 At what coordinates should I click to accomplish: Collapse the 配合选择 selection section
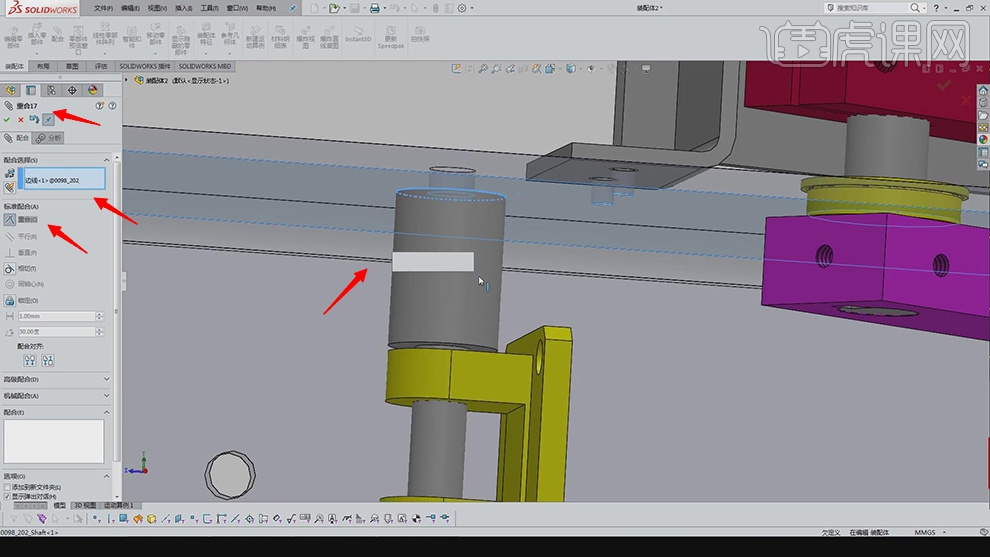[107, 160]
